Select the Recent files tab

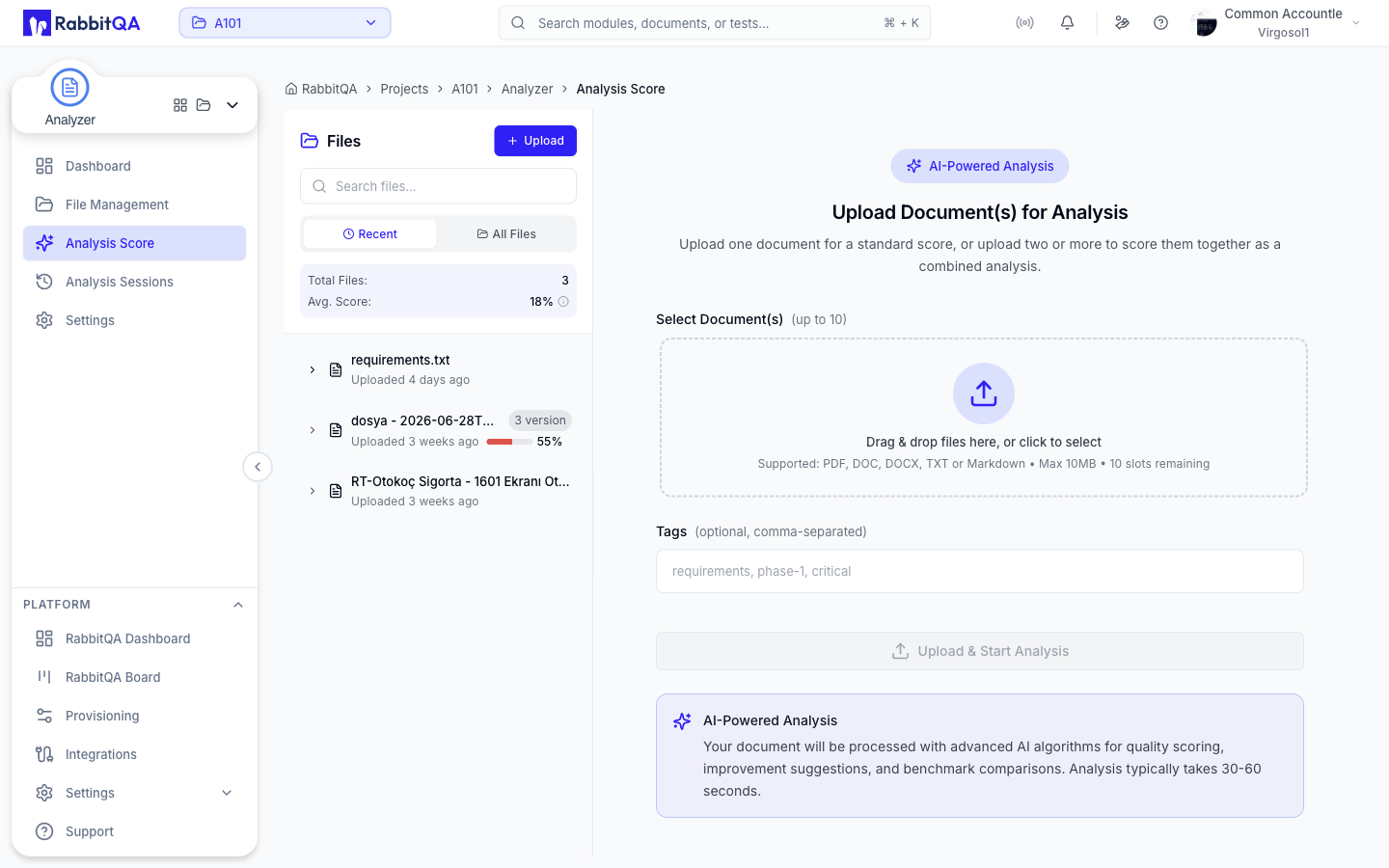pyautogui.click(x=370, y=234)
